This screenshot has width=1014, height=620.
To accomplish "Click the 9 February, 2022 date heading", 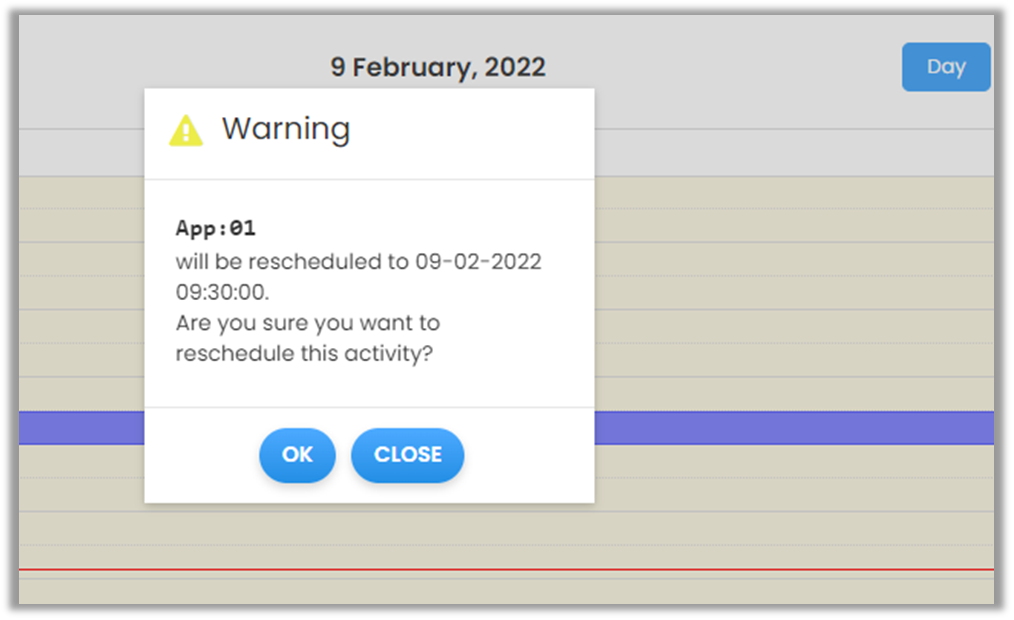I will click(x=438, y=68).
